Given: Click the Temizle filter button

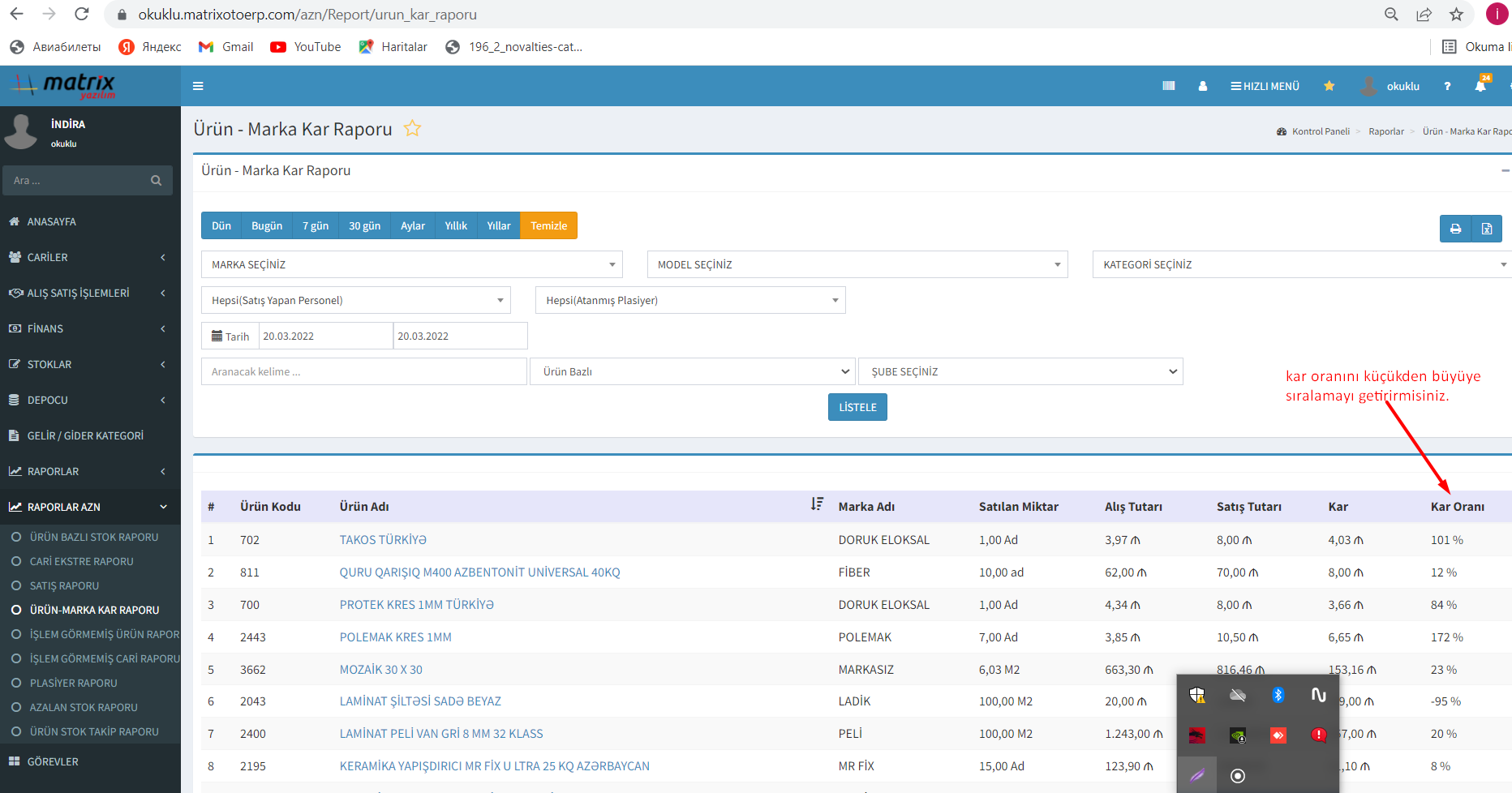Looking at the screenshot, I should point(548,226).
